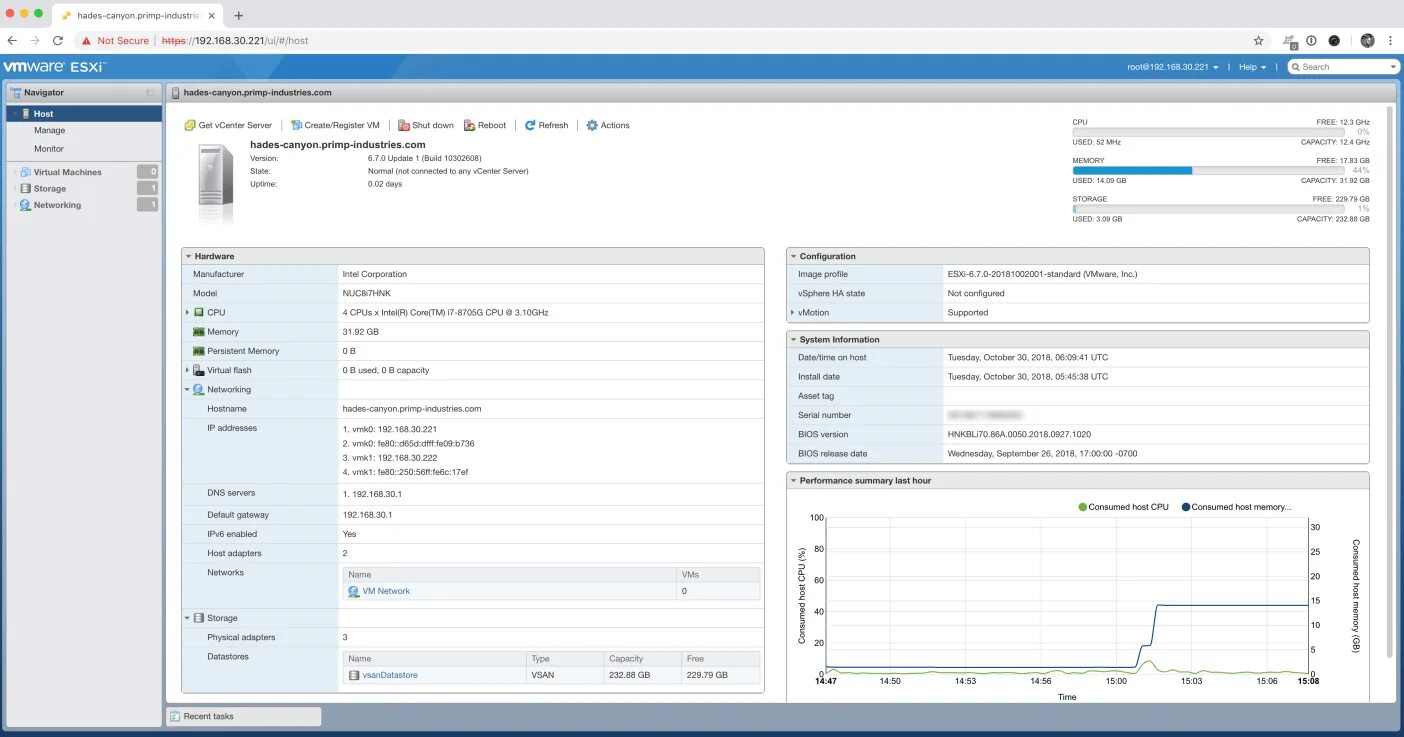Expand the vMotion row
This screenshot has width=1404, height=737.
point(792,312)
